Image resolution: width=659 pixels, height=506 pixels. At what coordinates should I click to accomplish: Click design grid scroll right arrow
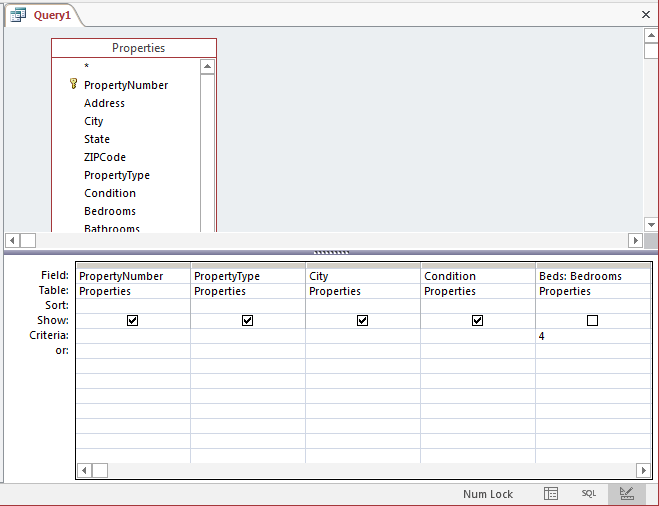(643, 470)
